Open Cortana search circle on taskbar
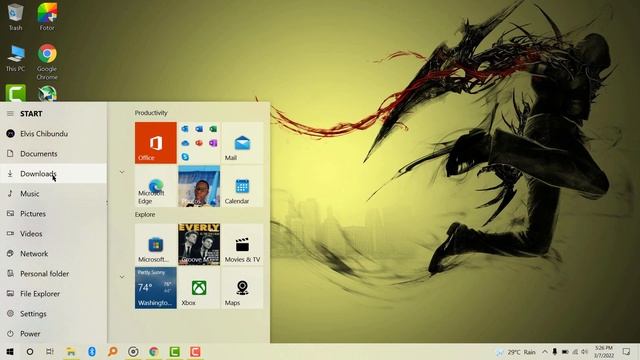 (x=30, y=351)
